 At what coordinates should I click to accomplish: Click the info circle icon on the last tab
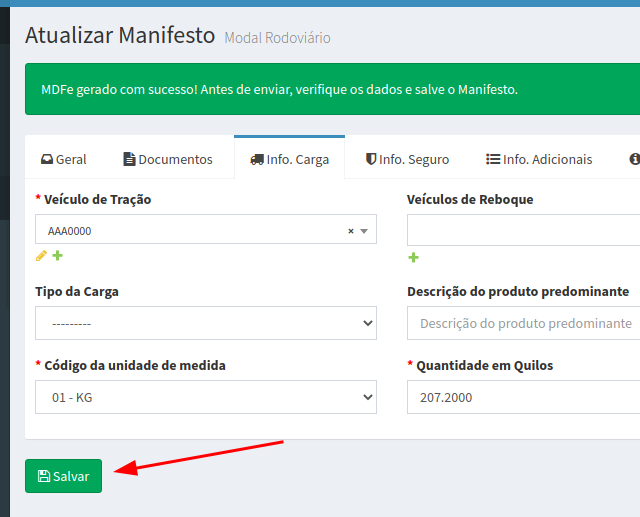(634, 159)
